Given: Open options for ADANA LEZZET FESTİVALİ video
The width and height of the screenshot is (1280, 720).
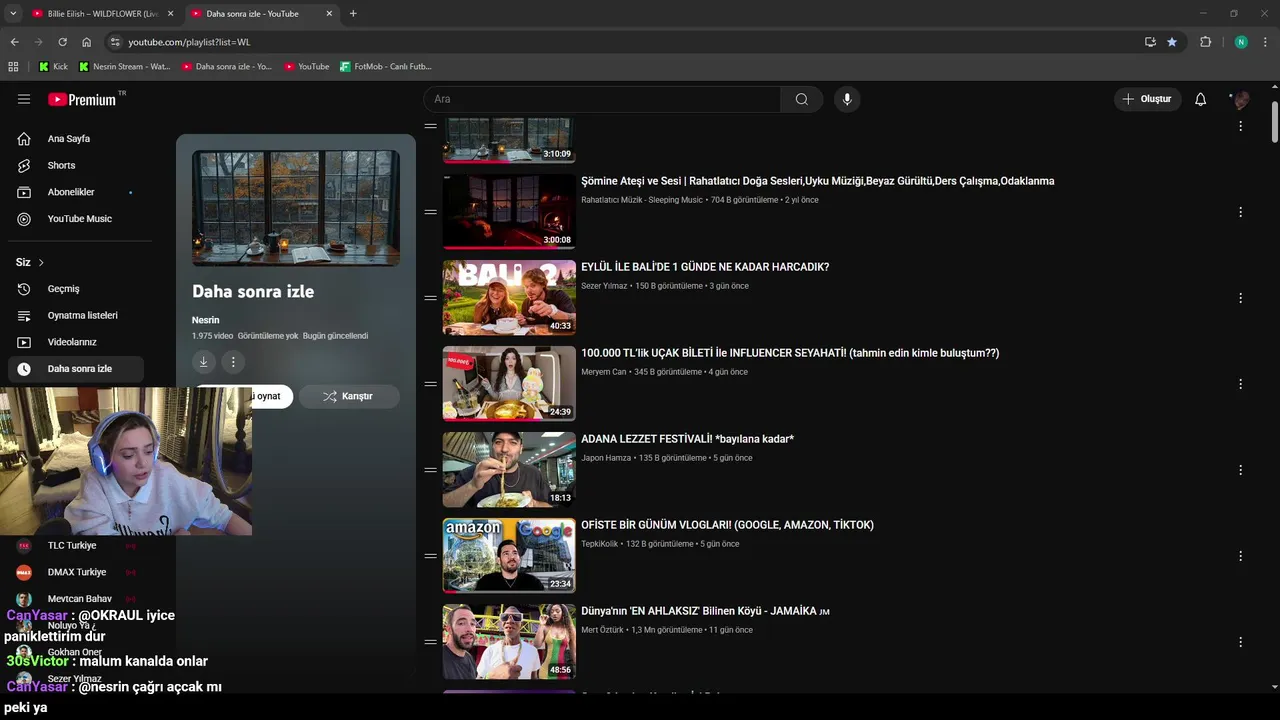Looking at the screenshot, I should point(1240,470).
